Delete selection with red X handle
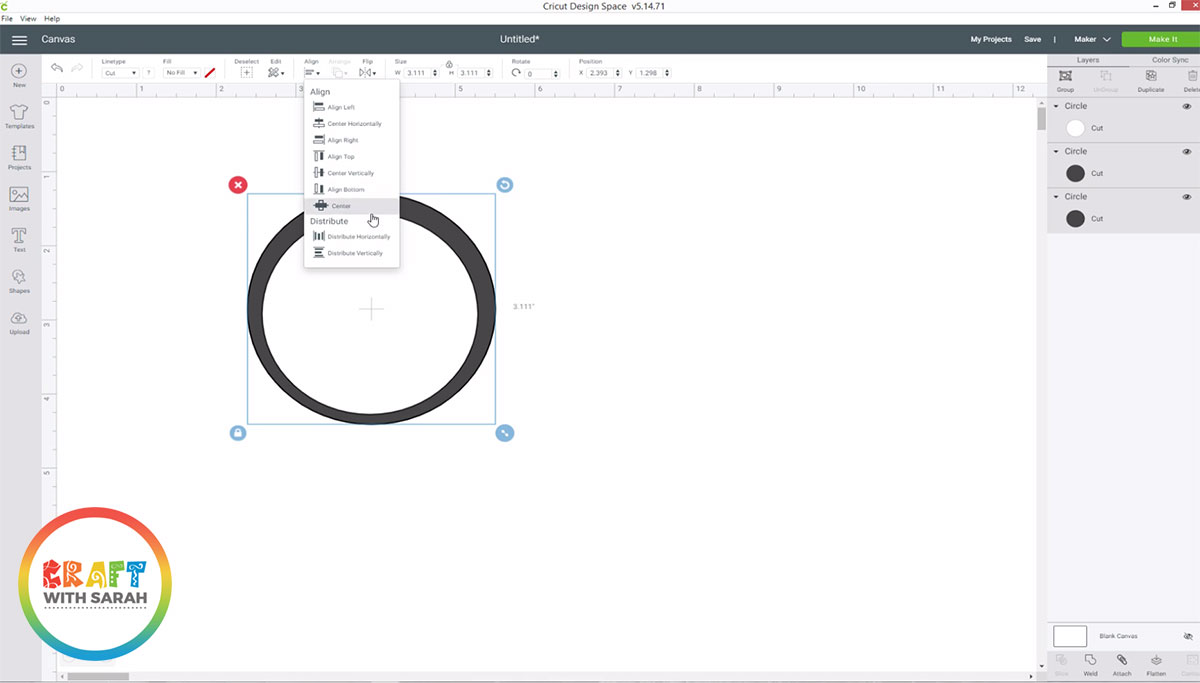The image size is (1200, 683). click(237, 185)
